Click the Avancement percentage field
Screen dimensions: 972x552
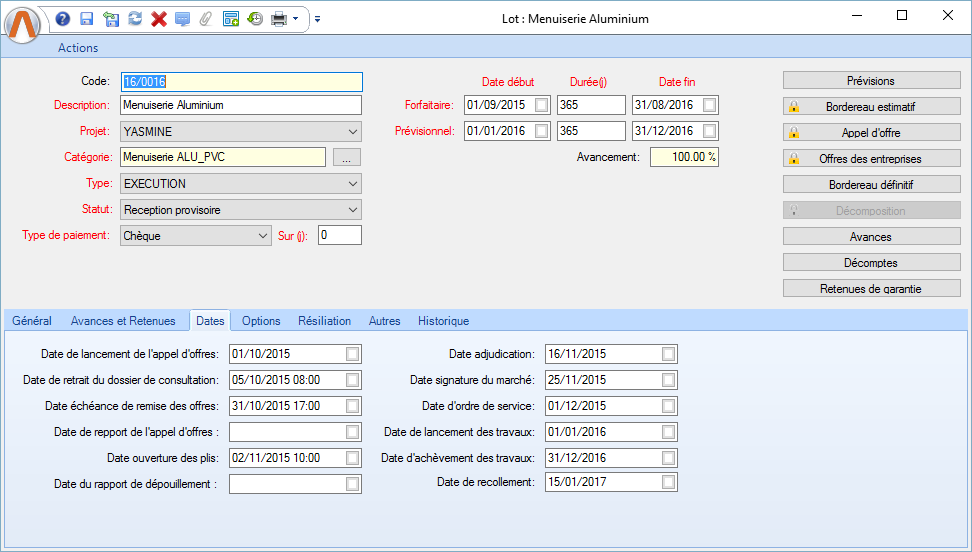(x=684, y=157)
